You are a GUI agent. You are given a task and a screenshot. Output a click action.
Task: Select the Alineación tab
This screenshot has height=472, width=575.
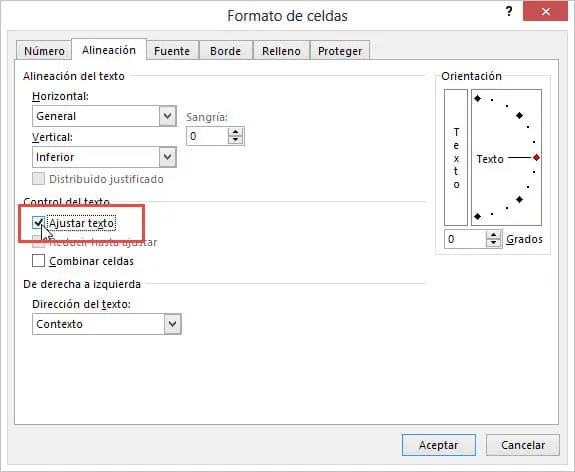pyautogui.click(x=109, y=50)
